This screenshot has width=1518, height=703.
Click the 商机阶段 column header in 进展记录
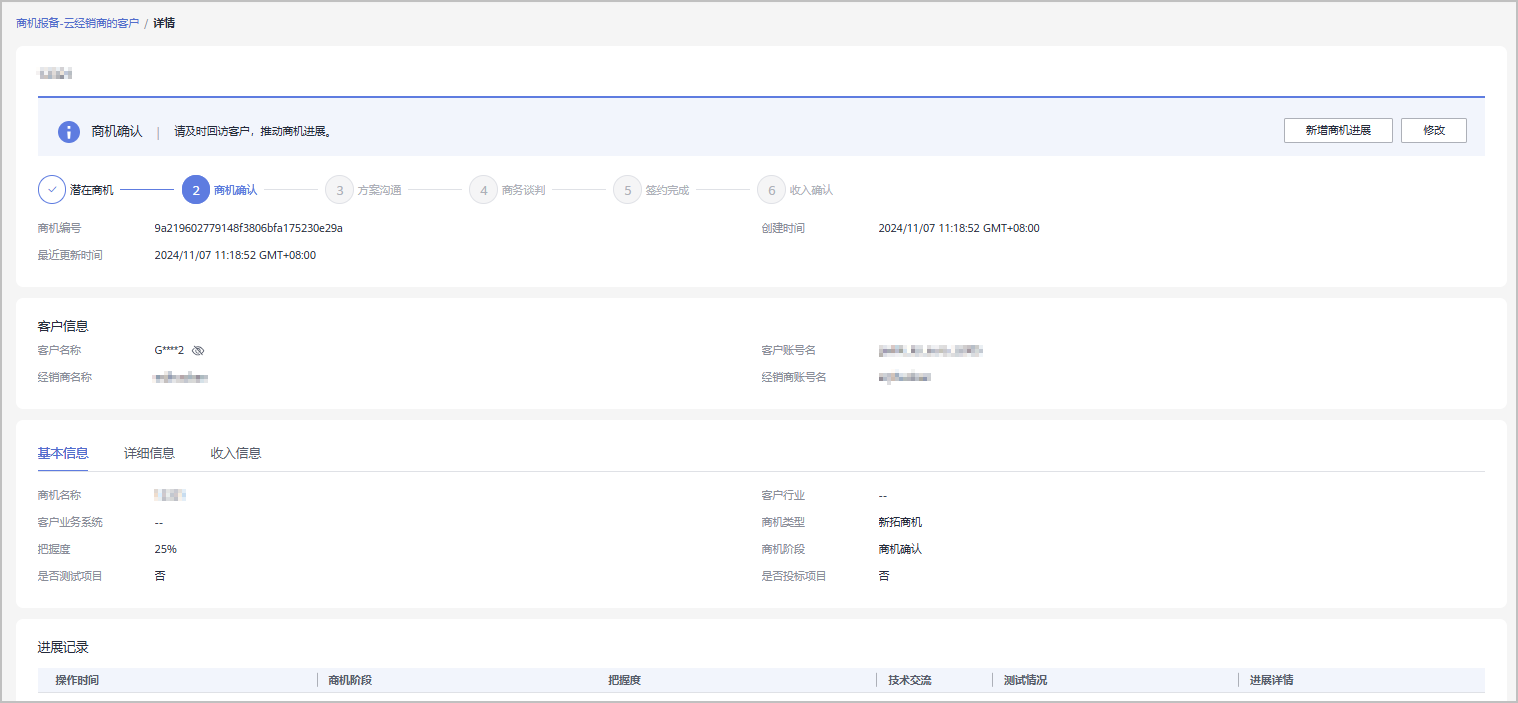[350, 680]
